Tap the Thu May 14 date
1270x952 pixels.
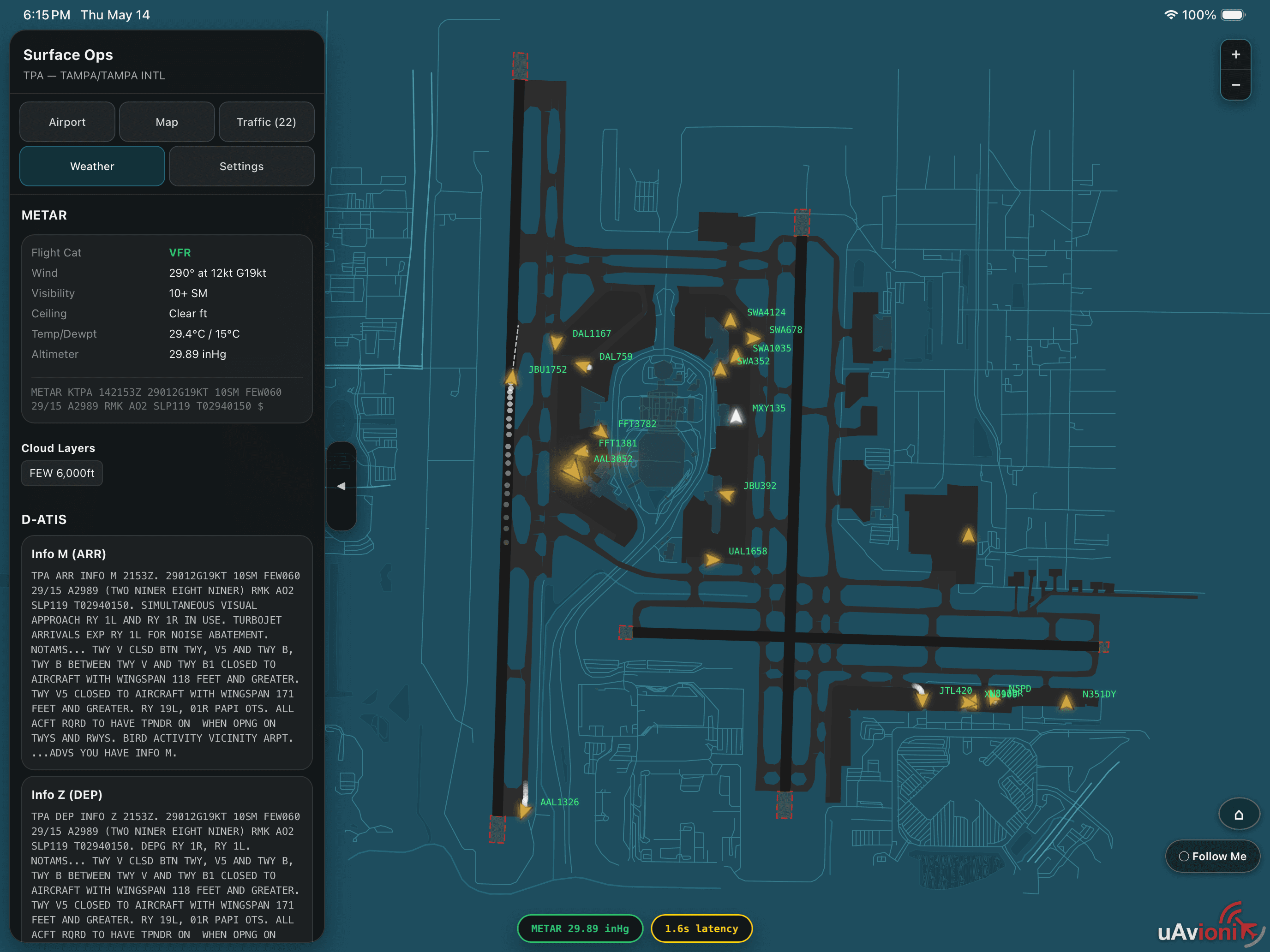115,15
